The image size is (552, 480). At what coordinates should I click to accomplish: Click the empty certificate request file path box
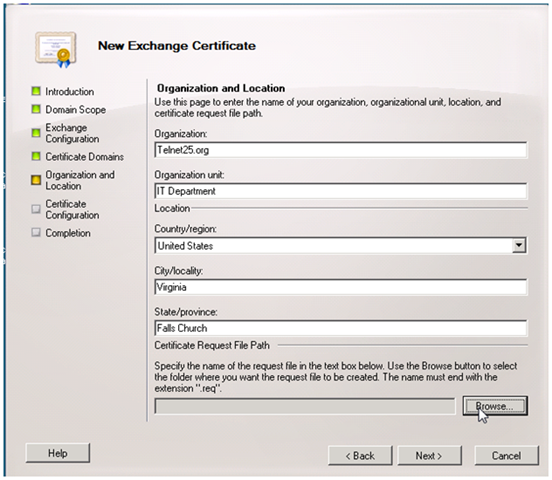pyautogui.click(x=305, y=406)
